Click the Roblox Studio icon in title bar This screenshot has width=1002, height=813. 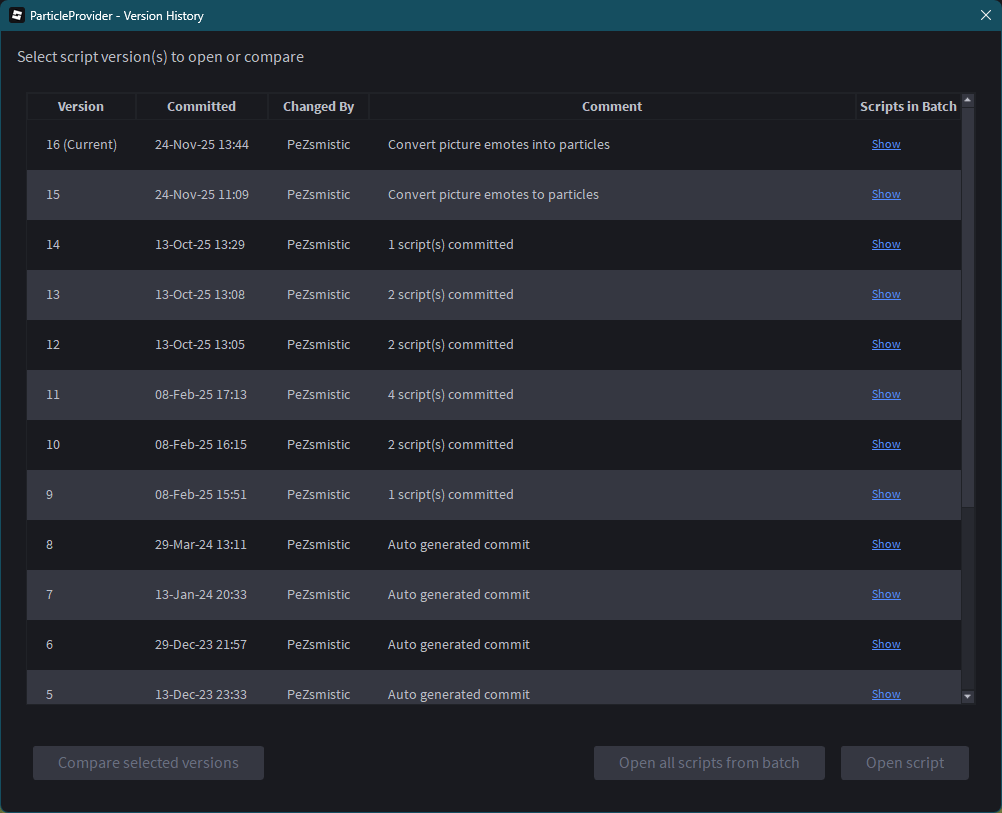click(17, 15)
